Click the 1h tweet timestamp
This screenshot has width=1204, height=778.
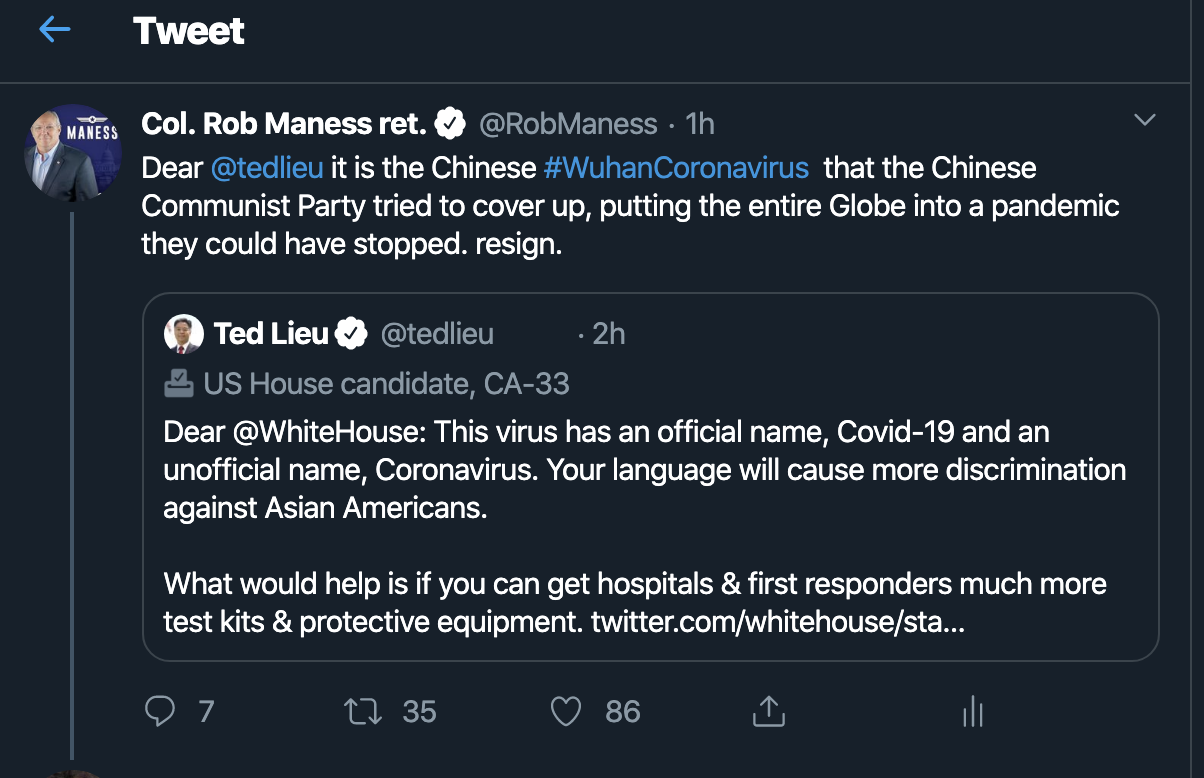pyautogui.click(x=700, y=124)
